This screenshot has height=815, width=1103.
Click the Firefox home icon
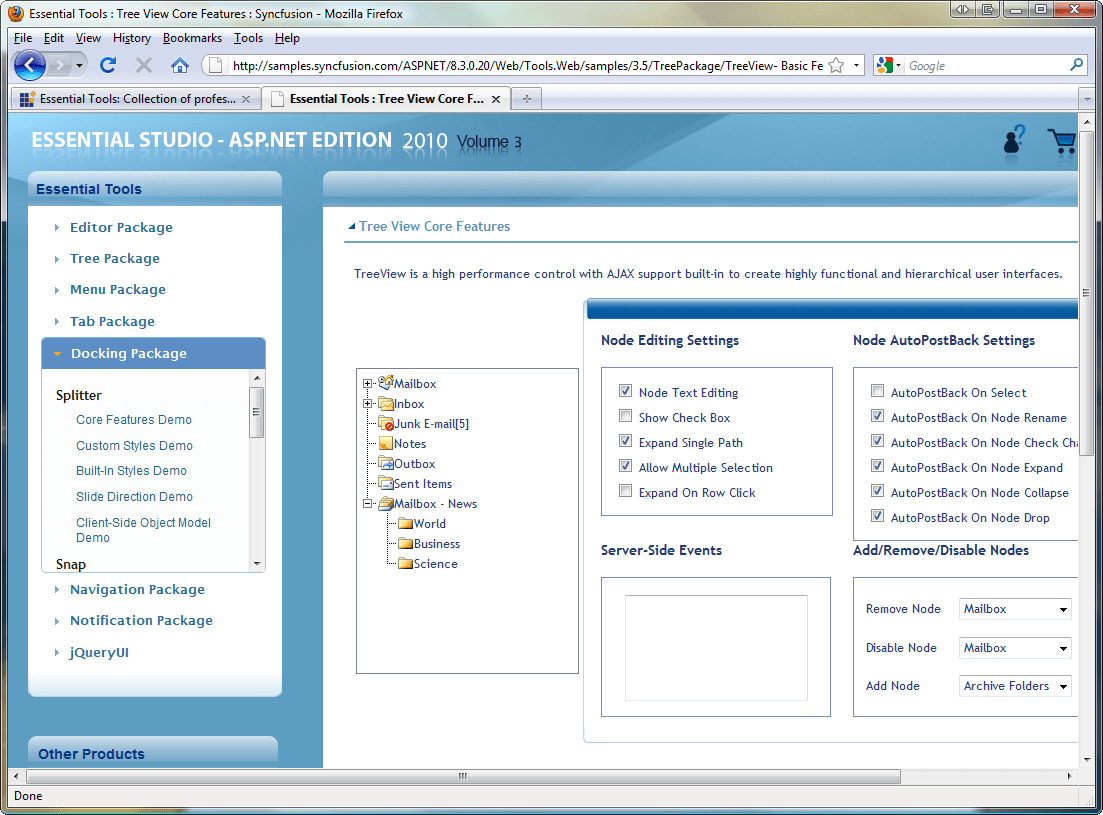(x=181, y=67)
